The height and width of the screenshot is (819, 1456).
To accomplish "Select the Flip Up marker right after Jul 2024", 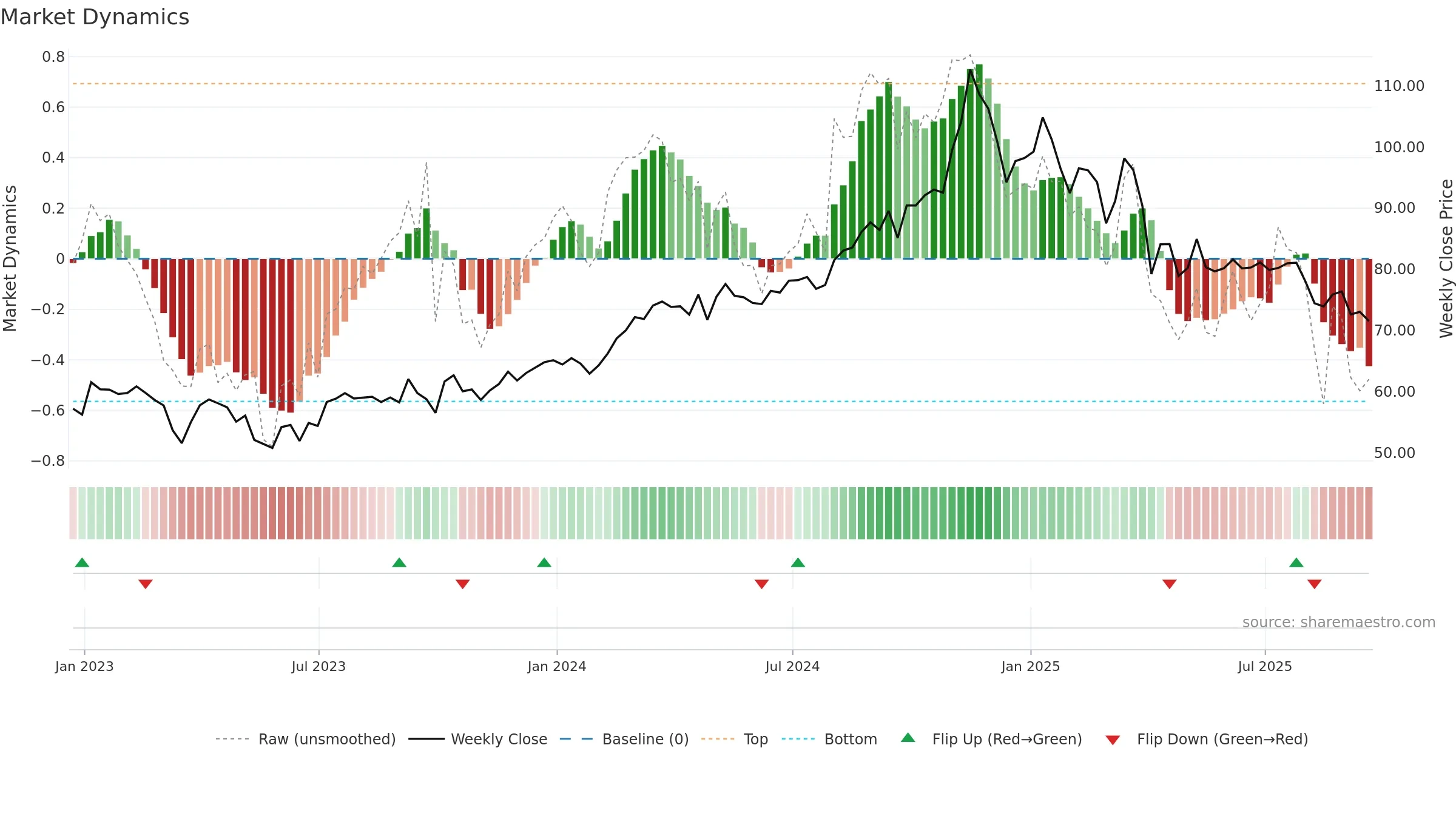I will pyautogui.click(x=798, y=562).
